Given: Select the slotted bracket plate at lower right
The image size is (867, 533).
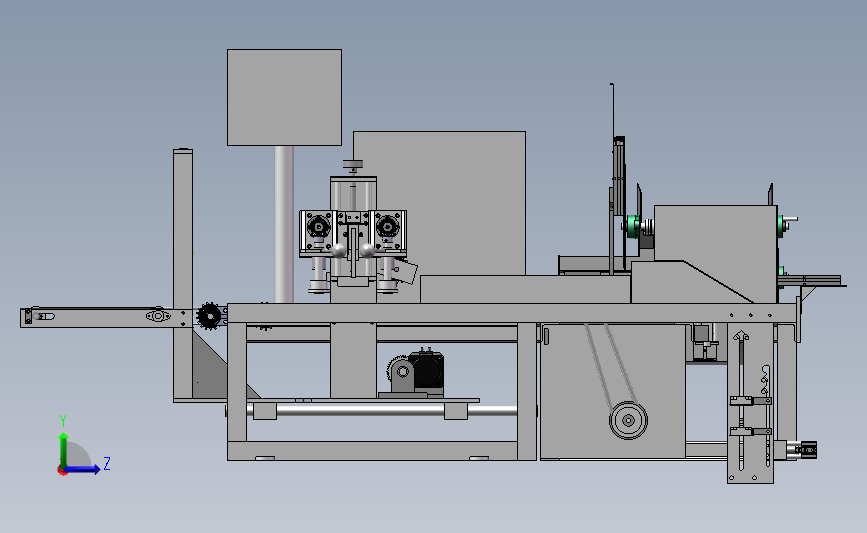Looking at the screenshot, I should coord(750,404).
